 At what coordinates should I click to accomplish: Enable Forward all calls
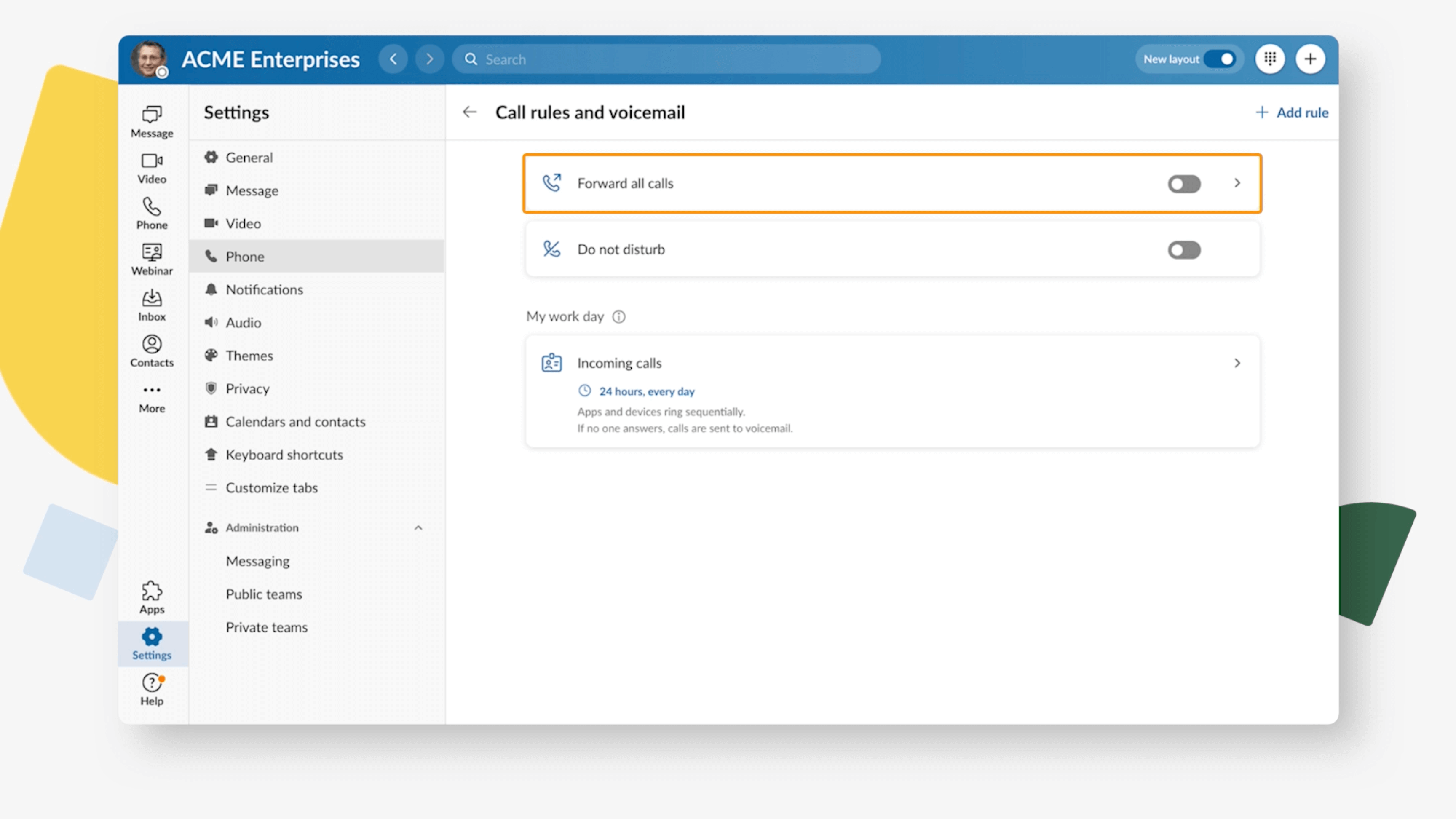(x=1184, y=184)
